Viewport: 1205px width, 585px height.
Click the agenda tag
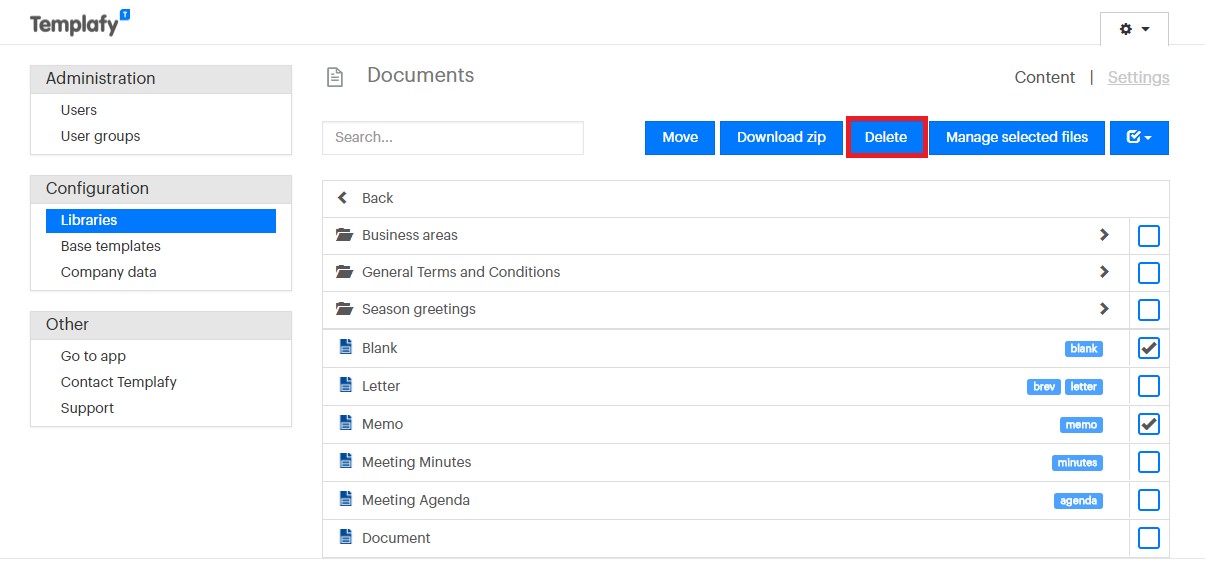click(x=1078, y=501)
